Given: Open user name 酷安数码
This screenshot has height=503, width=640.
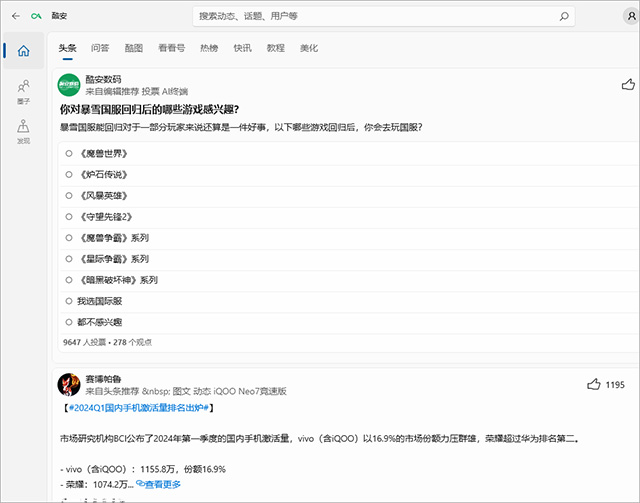Looking at the screenshot, I should click(x=103, y=79).
